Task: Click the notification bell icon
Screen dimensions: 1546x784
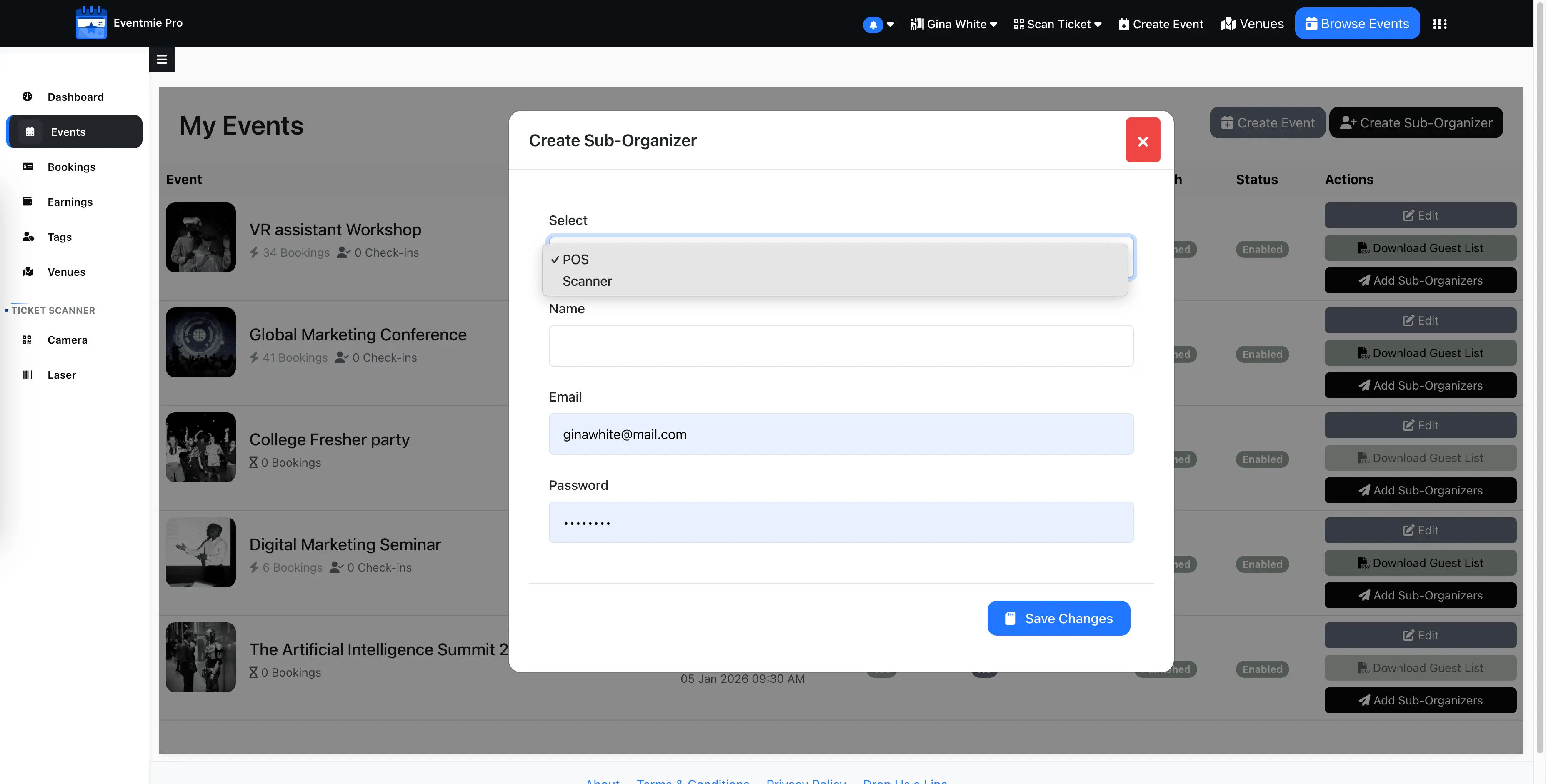Action: [873, 25]
